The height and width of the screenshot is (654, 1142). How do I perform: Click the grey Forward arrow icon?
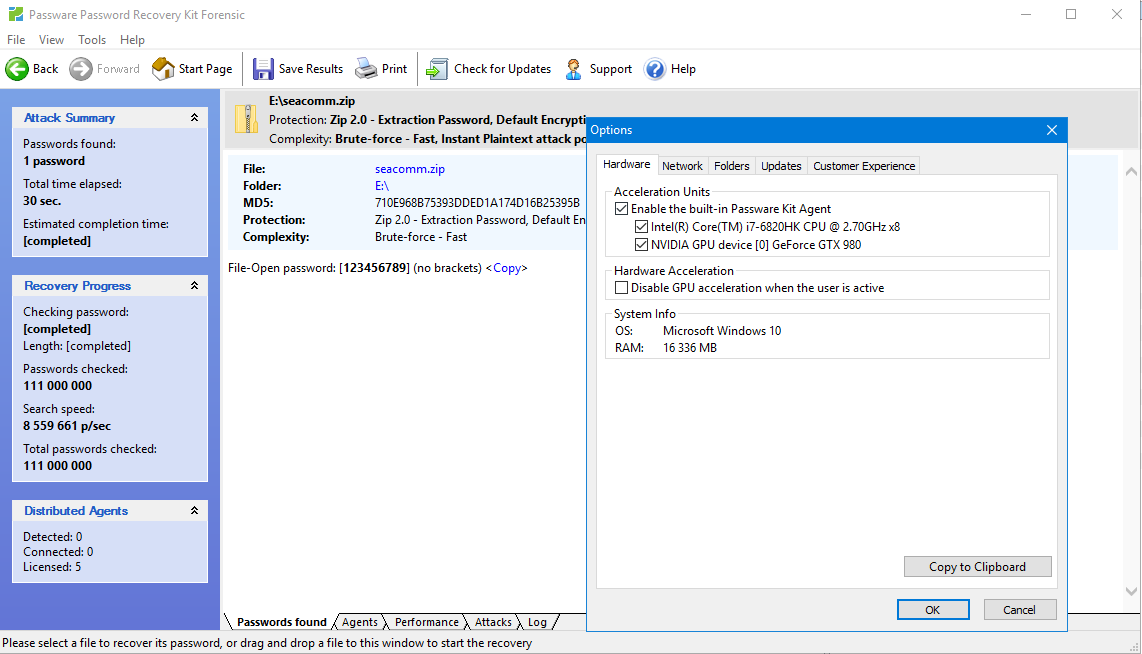[x=81, y=69]
